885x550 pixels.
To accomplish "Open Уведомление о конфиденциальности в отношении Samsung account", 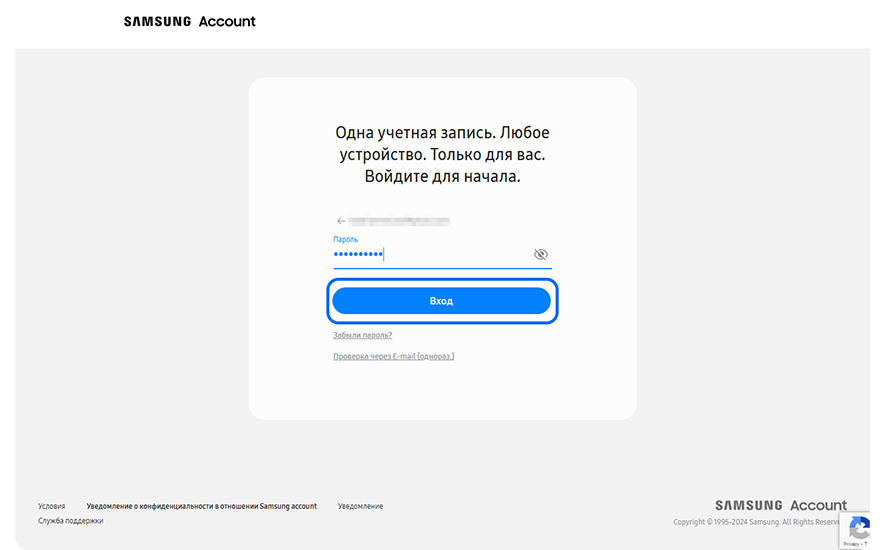I will (201, 506).
